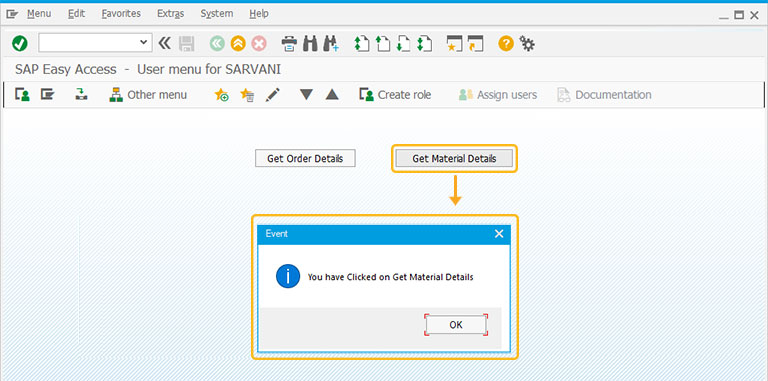Collapse command field with double-chevron icon
768x381 pixels.
pos(165,43)
